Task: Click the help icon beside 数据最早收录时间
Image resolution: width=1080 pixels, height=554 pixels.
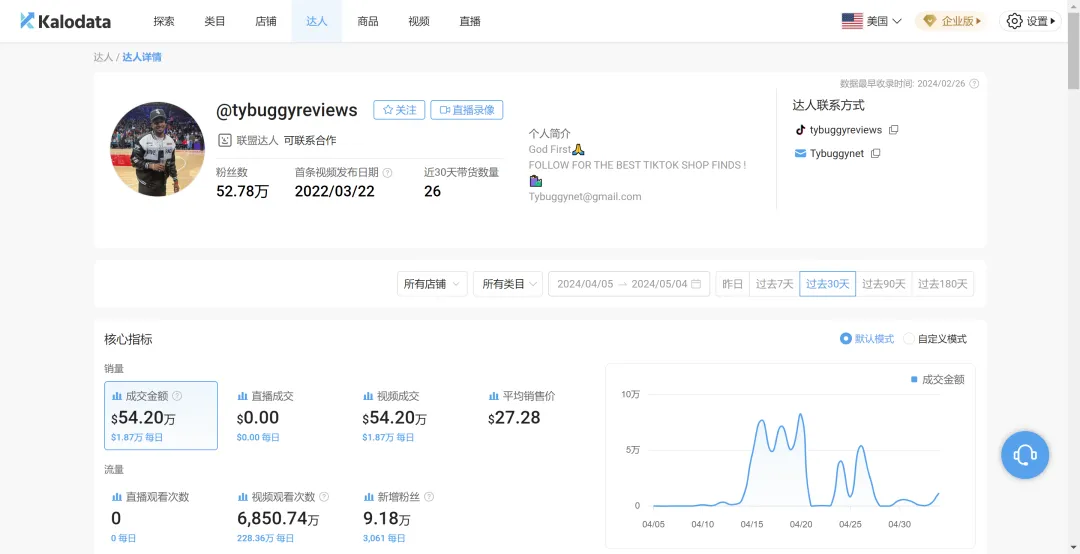Action: (974, 83)
